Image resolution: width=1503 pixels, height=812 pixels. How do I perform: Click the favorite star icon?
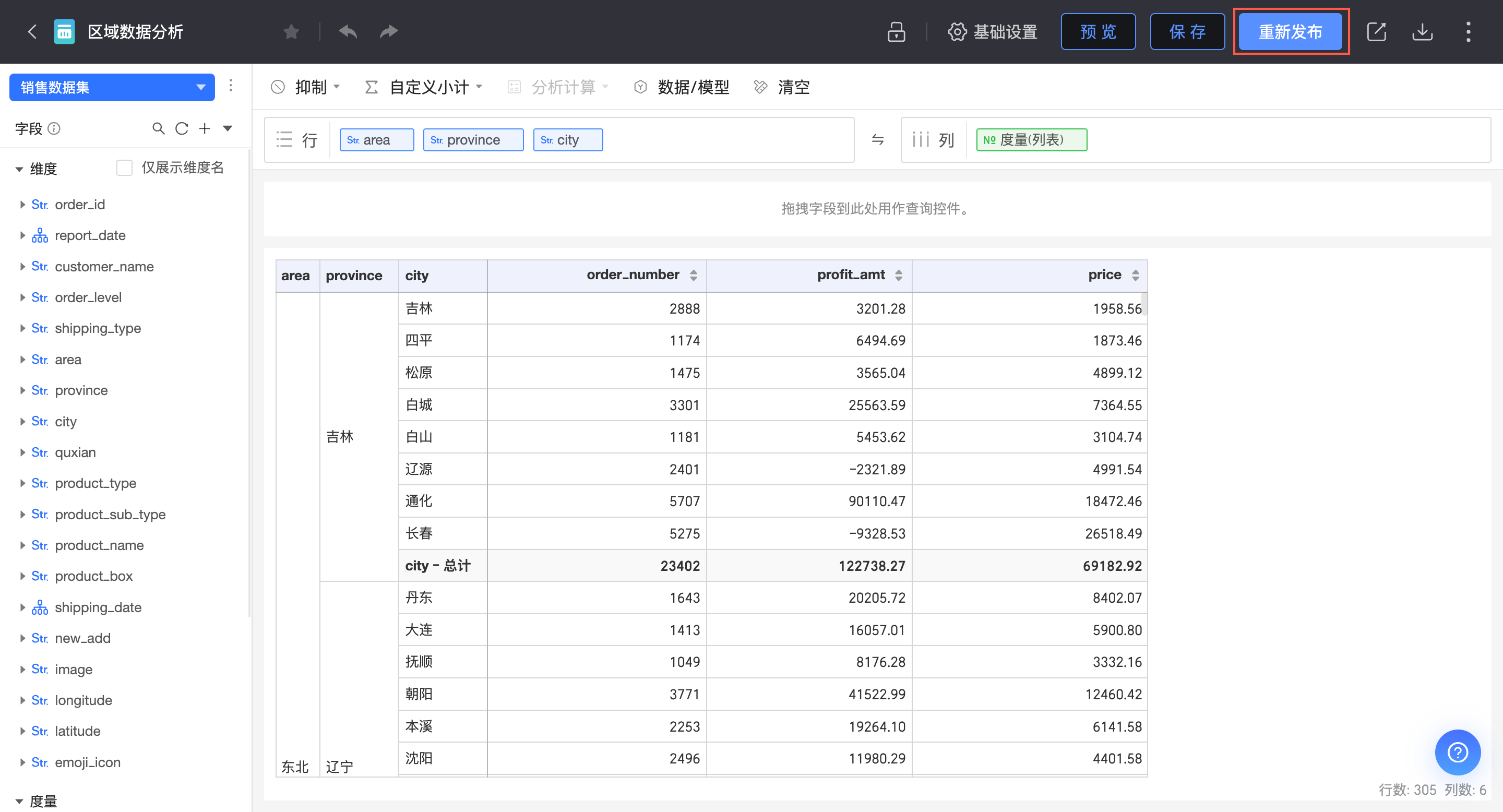291,31
